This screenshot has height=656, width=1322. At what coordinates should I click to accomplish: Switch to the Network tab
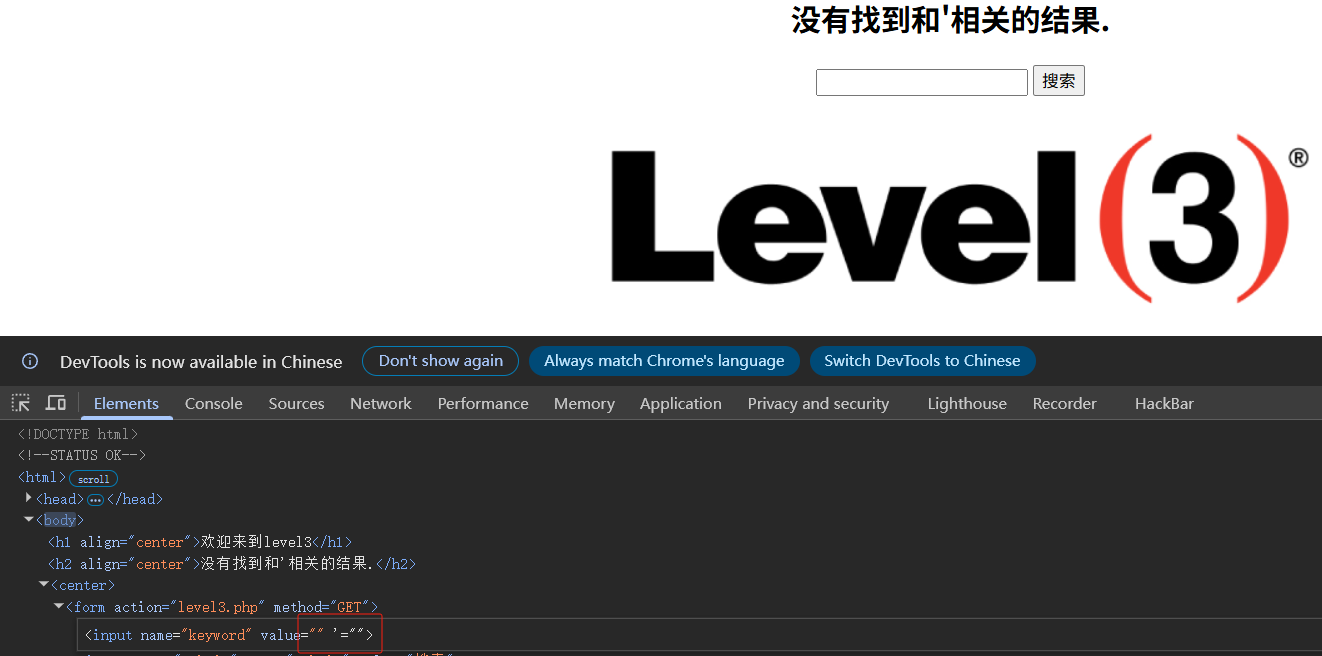(x=381, y=403)
